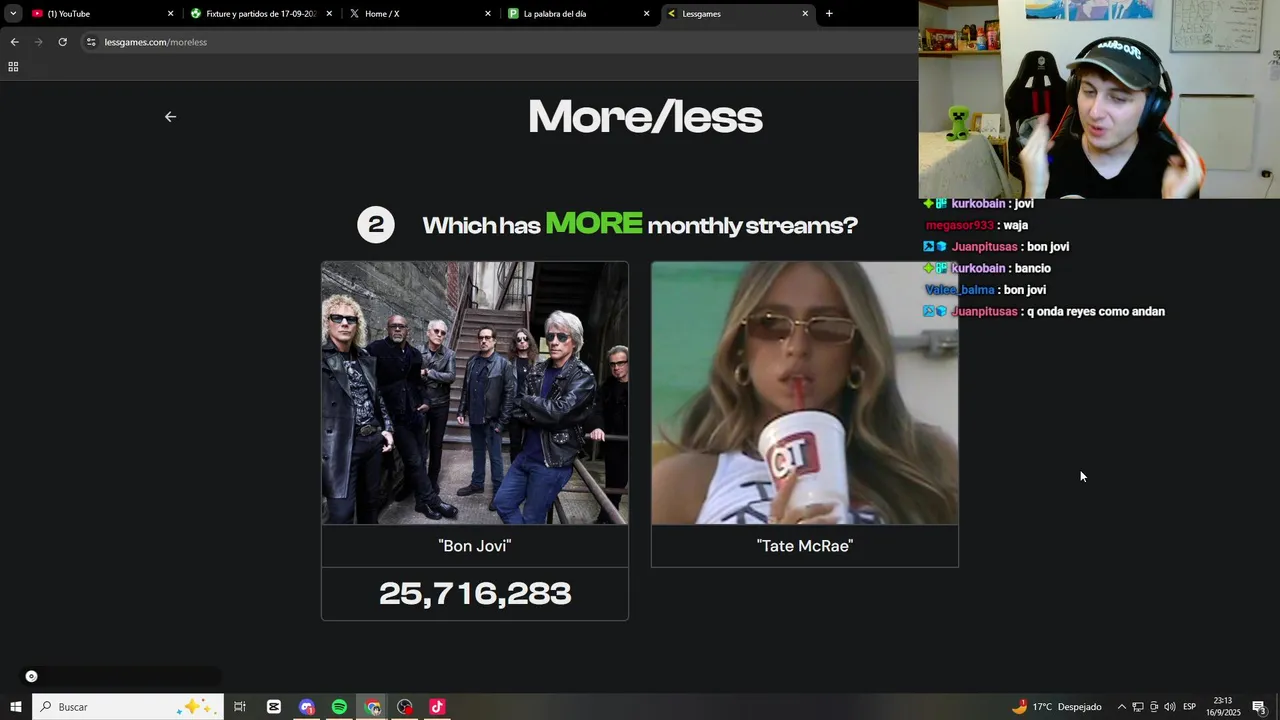Screen dimensions: 1280x720
Task: Close the Home / X tab
Action: 488,14
